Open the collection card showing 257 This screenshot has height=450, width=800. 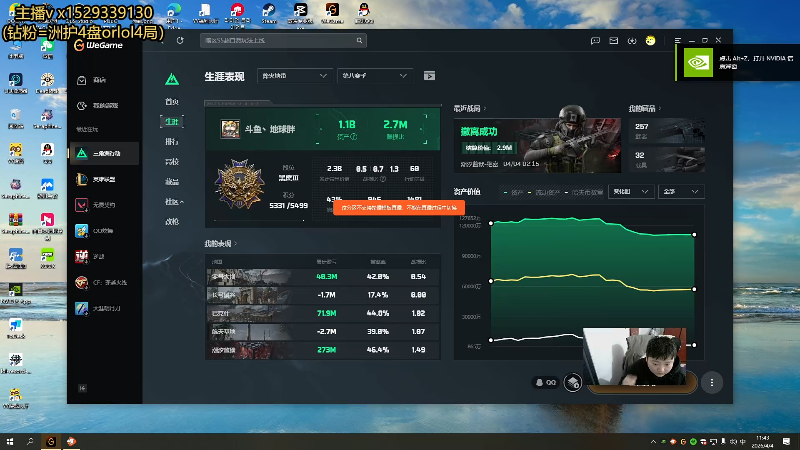click(x=667, y=131)
